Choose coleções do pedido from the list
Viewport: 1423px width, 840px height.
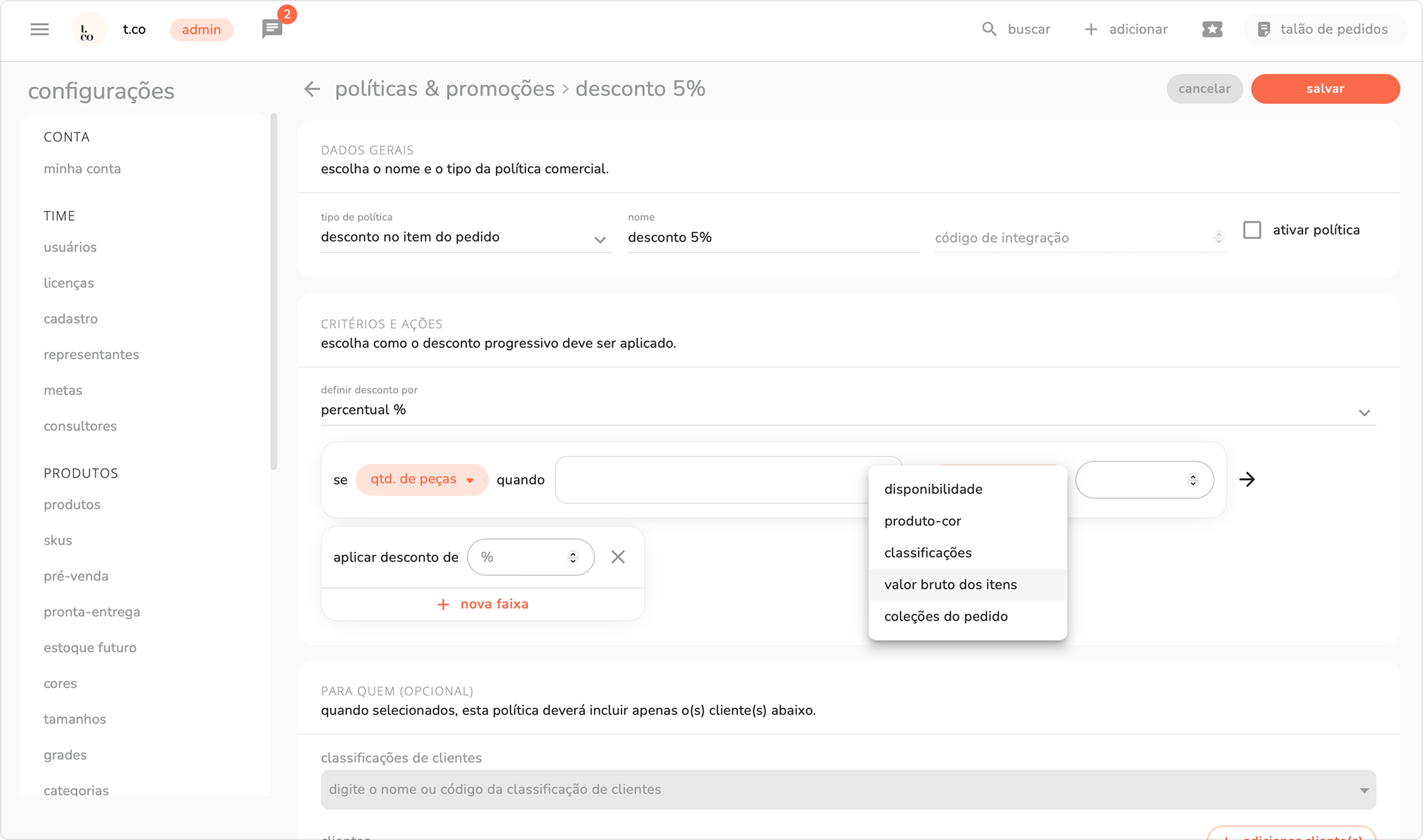coord(945,616)
